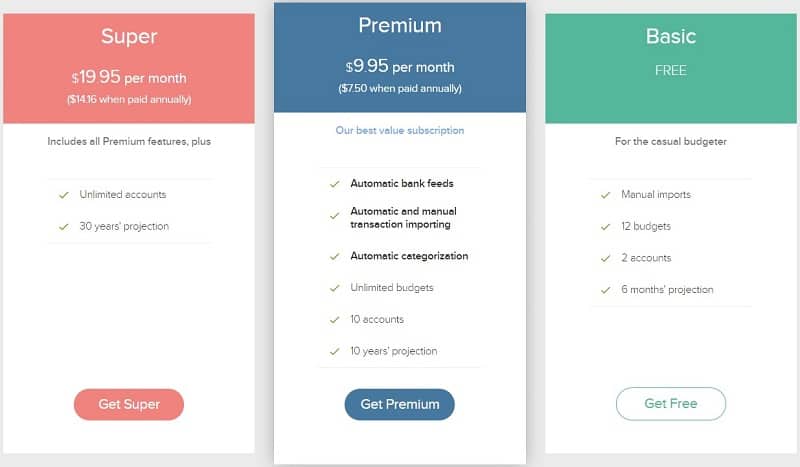
Task: Click checkmark next to 2 accounts
Action: click(x=605, y=258)
